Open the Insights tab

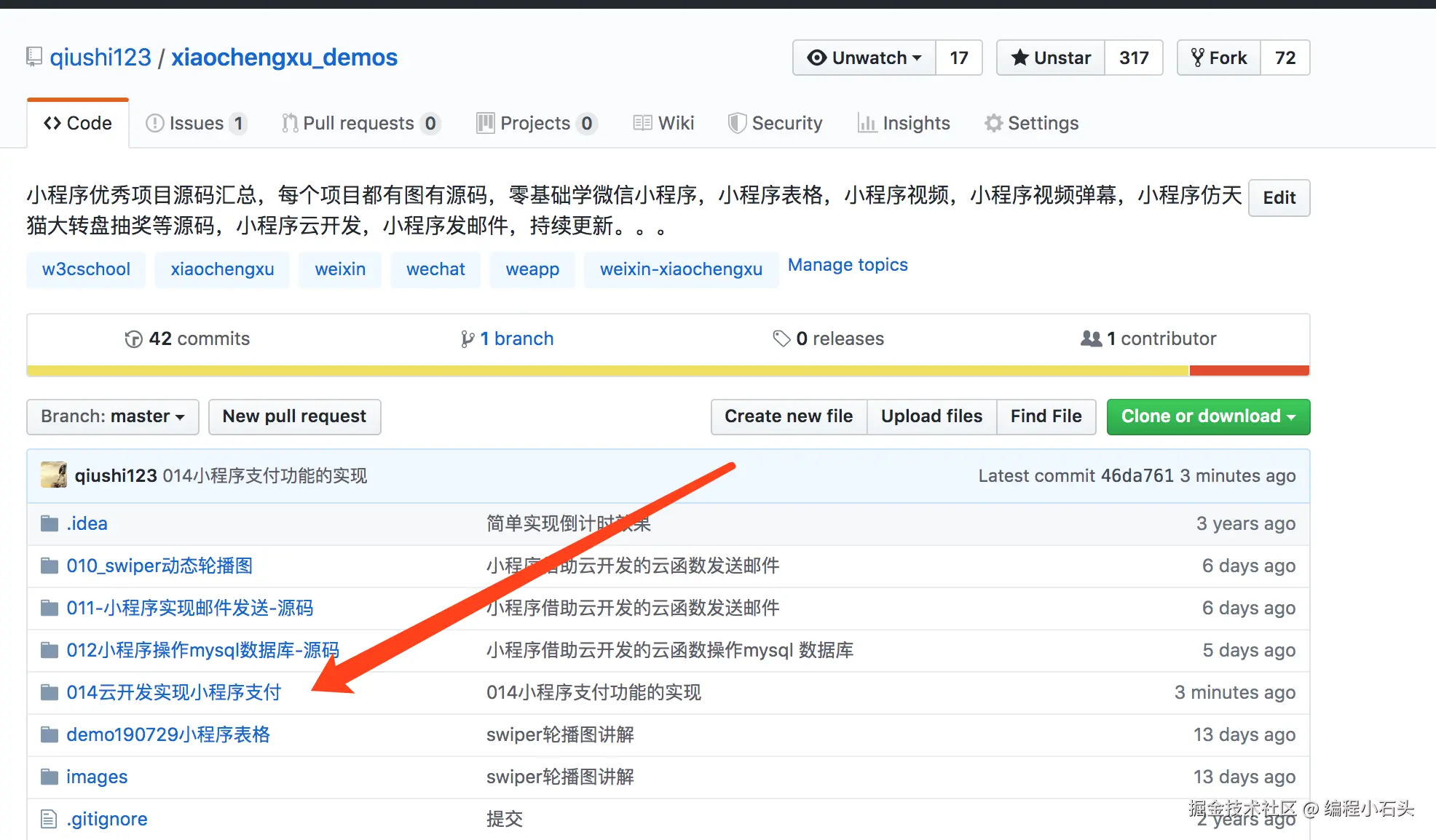click(x=904, y=123)
